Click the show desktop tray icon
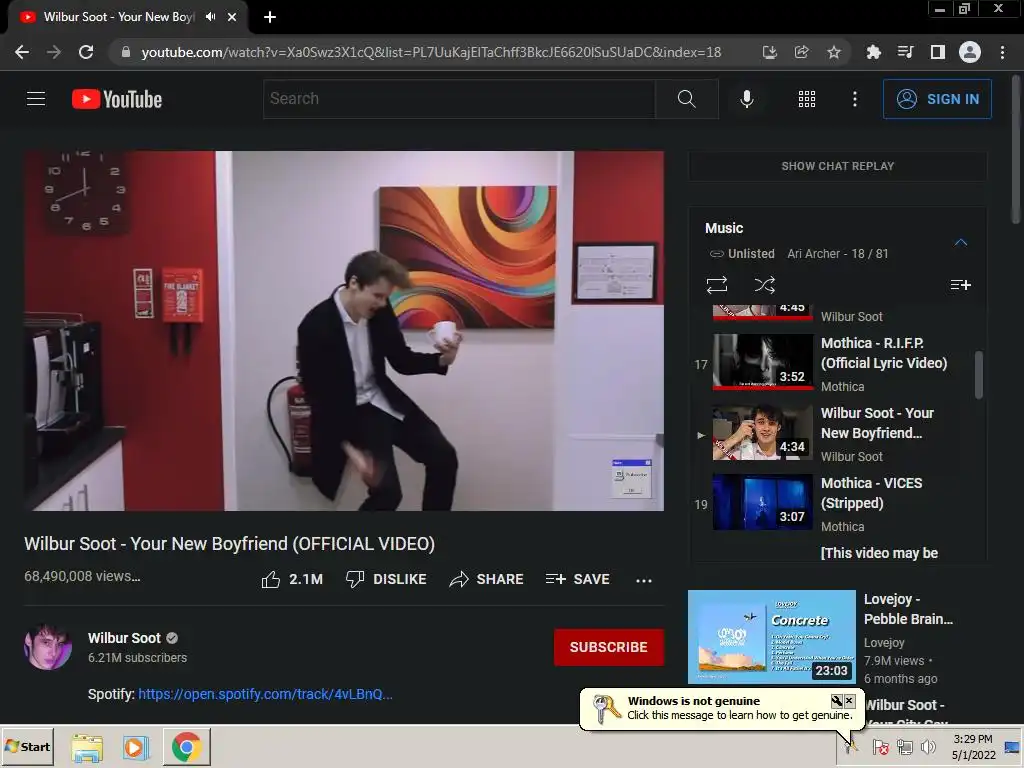This screenshot has height=768, width=1024. tap(1013, 746)
